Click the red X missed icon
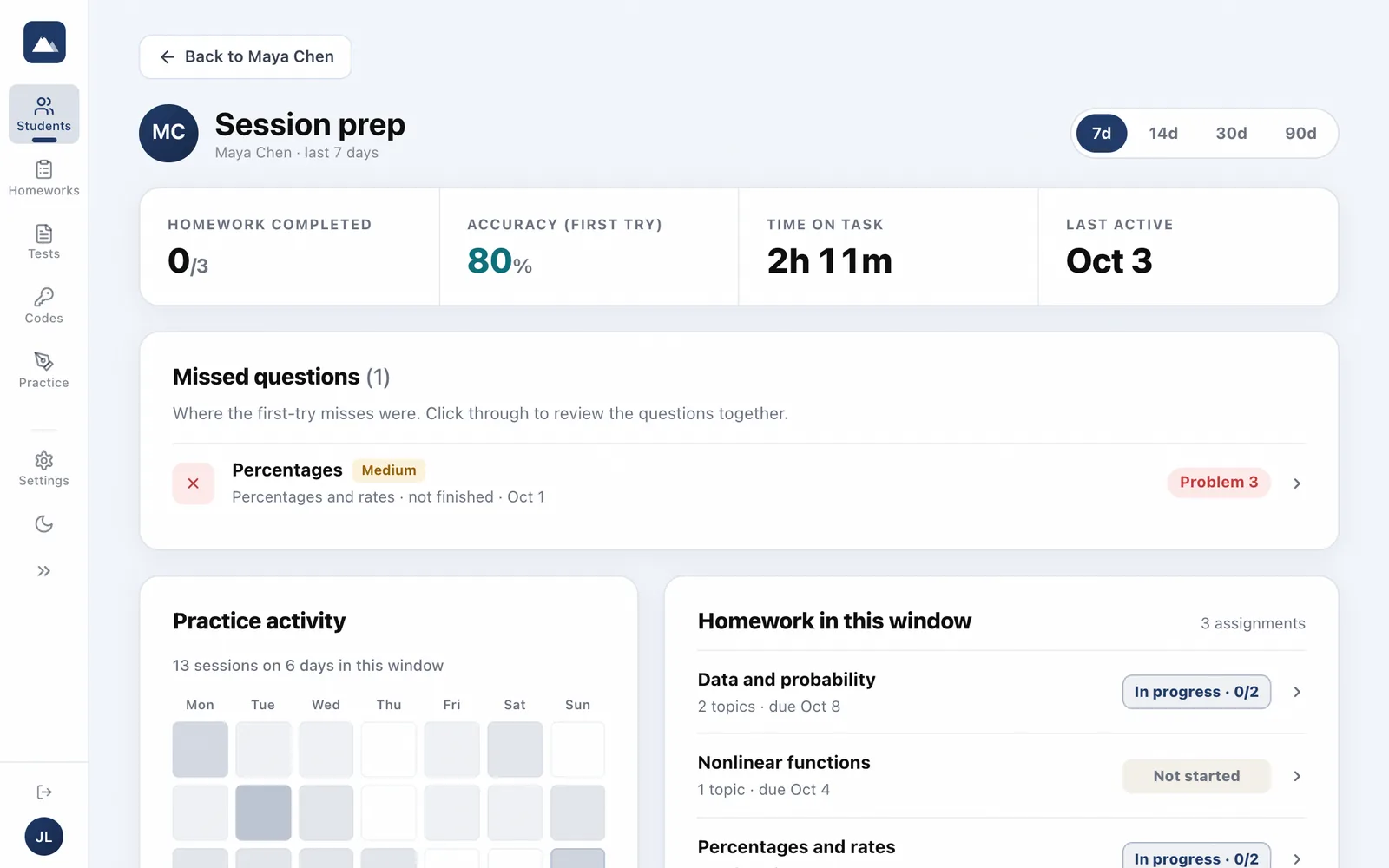 [194, 483]
